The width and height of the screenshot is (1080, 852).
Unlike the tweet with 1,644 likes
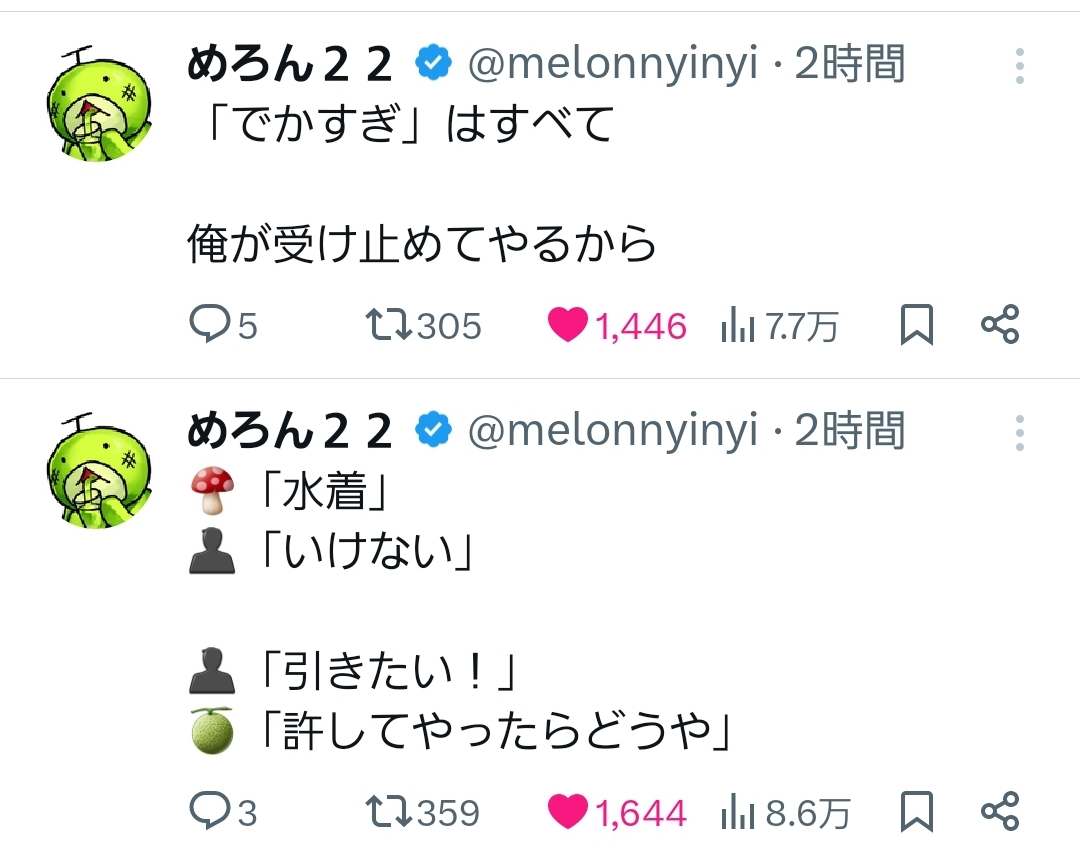click(x=567, y=811)
